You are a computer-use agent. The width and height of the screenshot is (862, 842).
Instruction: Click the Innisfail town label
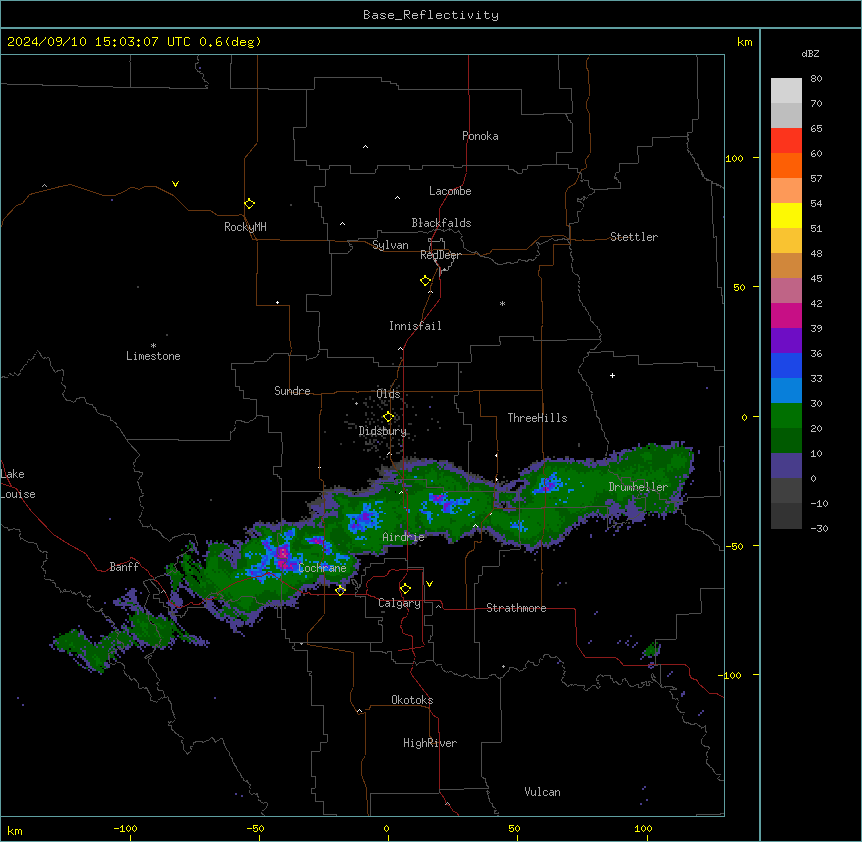(415, 326)
